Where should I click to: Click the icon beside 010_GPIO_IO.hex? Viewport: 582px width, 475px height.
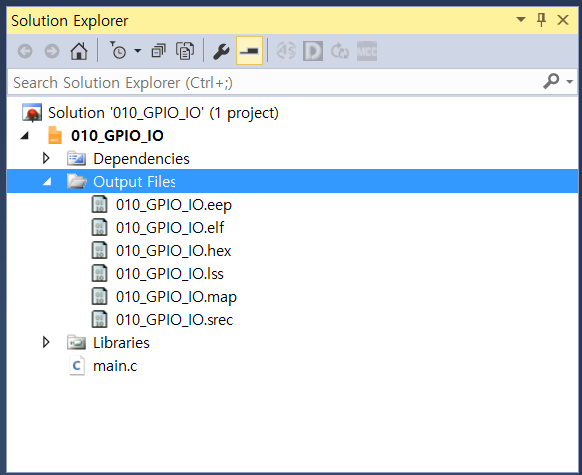[x=99, y=250]
